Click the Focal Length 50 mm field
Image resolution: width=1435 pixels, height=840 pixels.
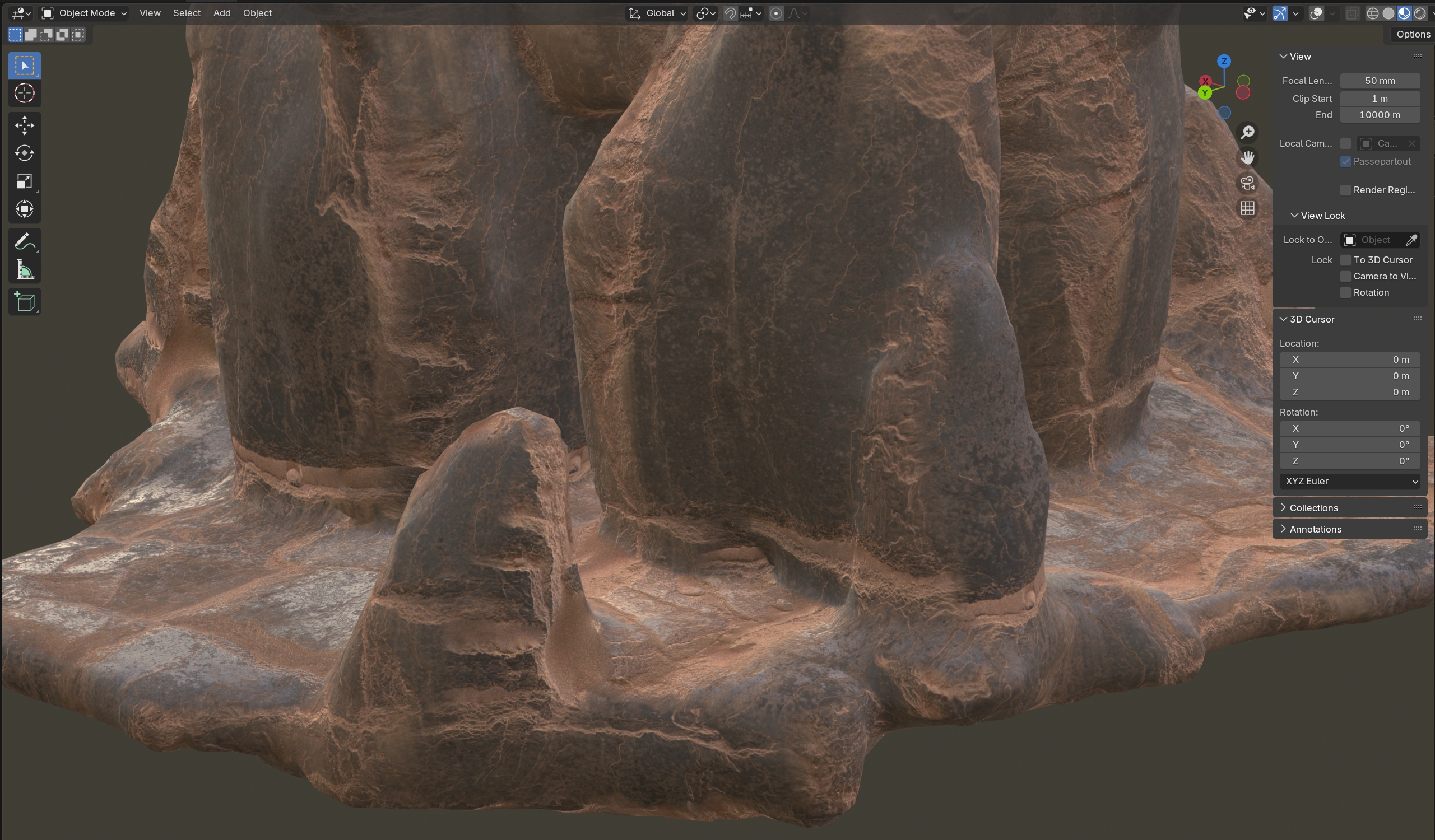1379,81
